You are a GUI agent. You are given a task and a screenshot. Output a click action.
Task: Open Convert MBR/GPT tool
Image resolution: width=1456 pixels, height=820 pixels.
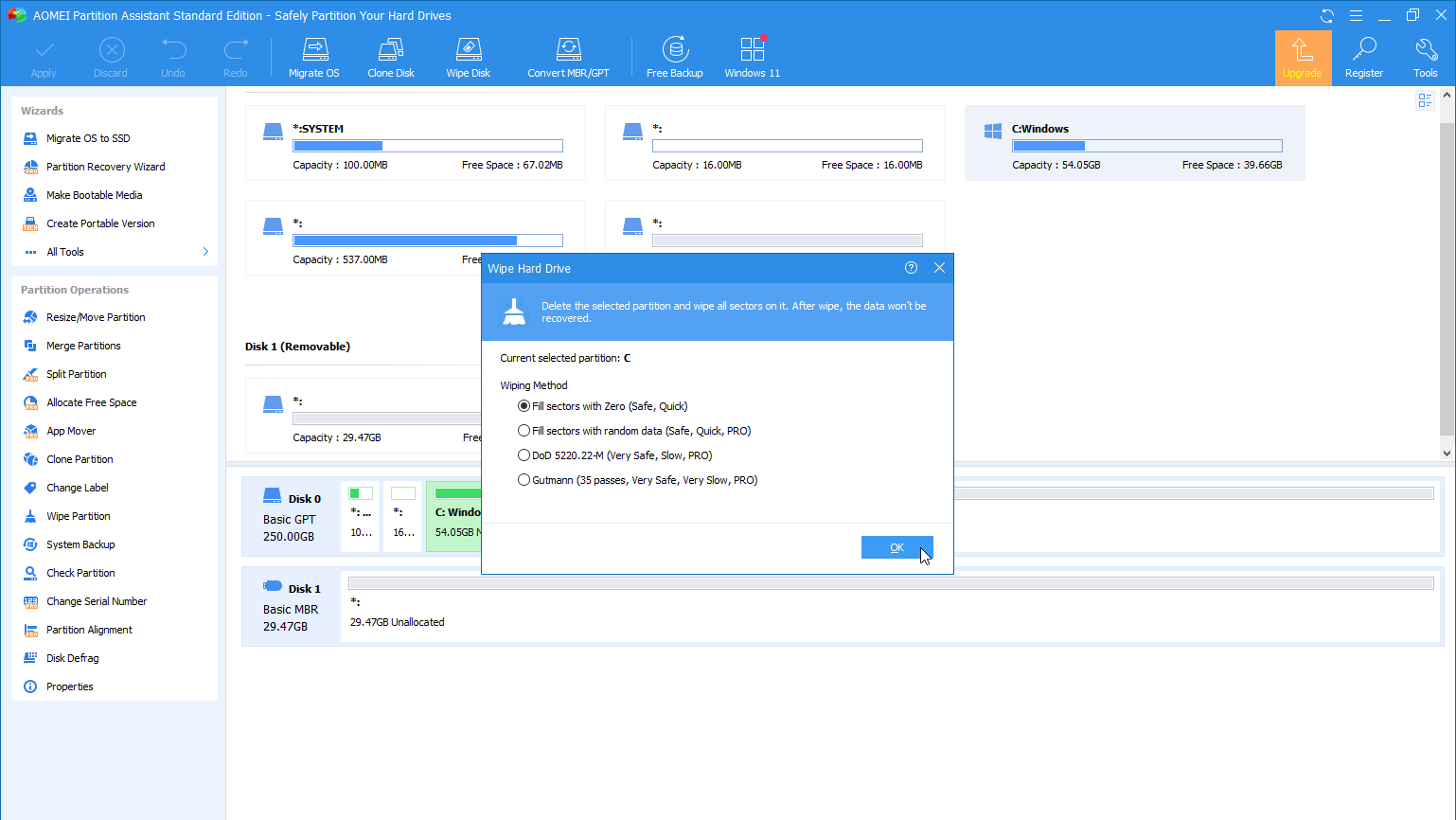point(568,58)
